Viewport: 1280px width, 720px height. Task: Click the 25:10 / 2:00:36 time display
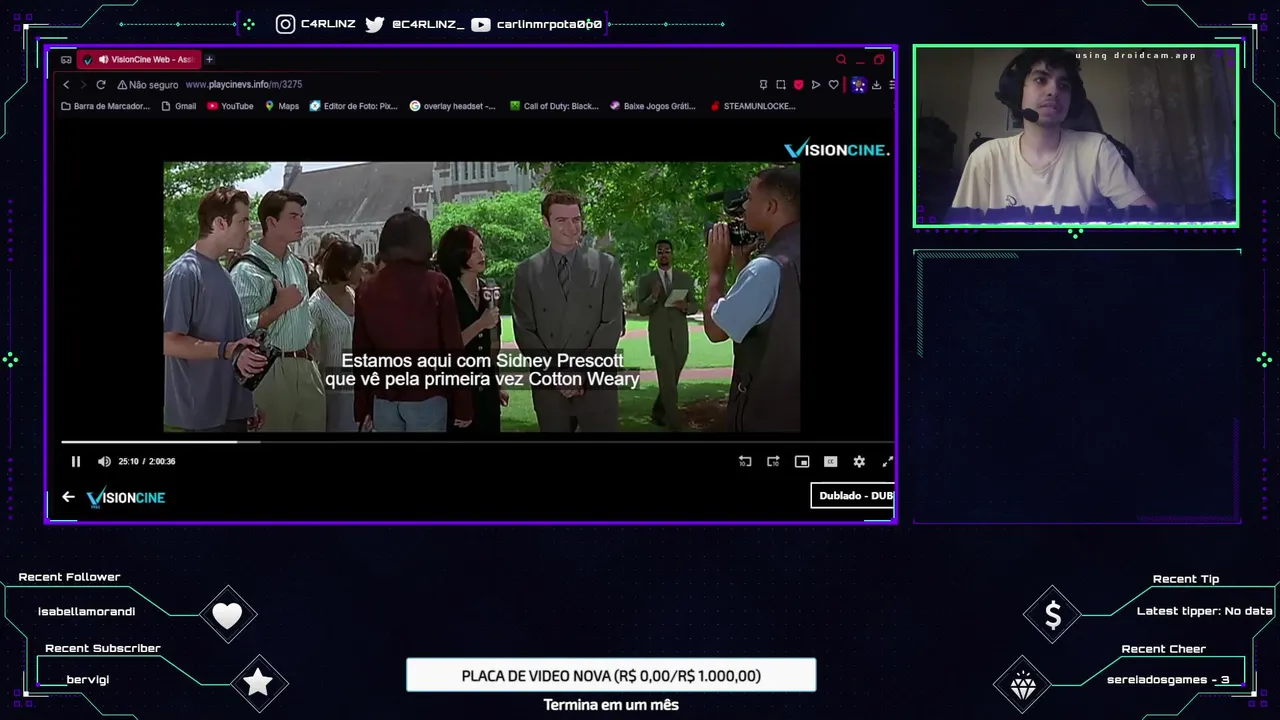click(x=147, y=461)
